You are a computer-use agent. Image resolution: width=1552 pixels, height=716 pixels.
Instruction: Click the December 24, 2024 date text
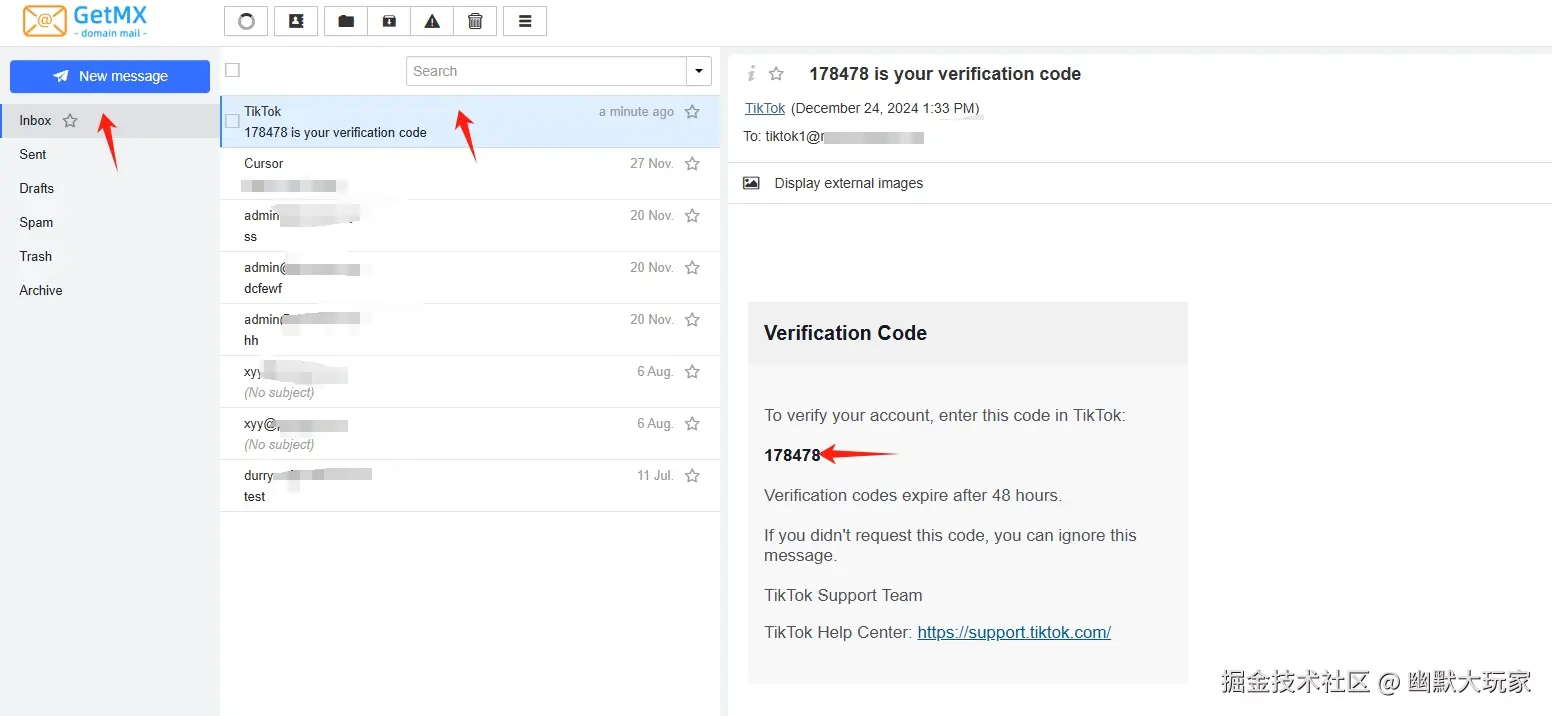(885, 108)
